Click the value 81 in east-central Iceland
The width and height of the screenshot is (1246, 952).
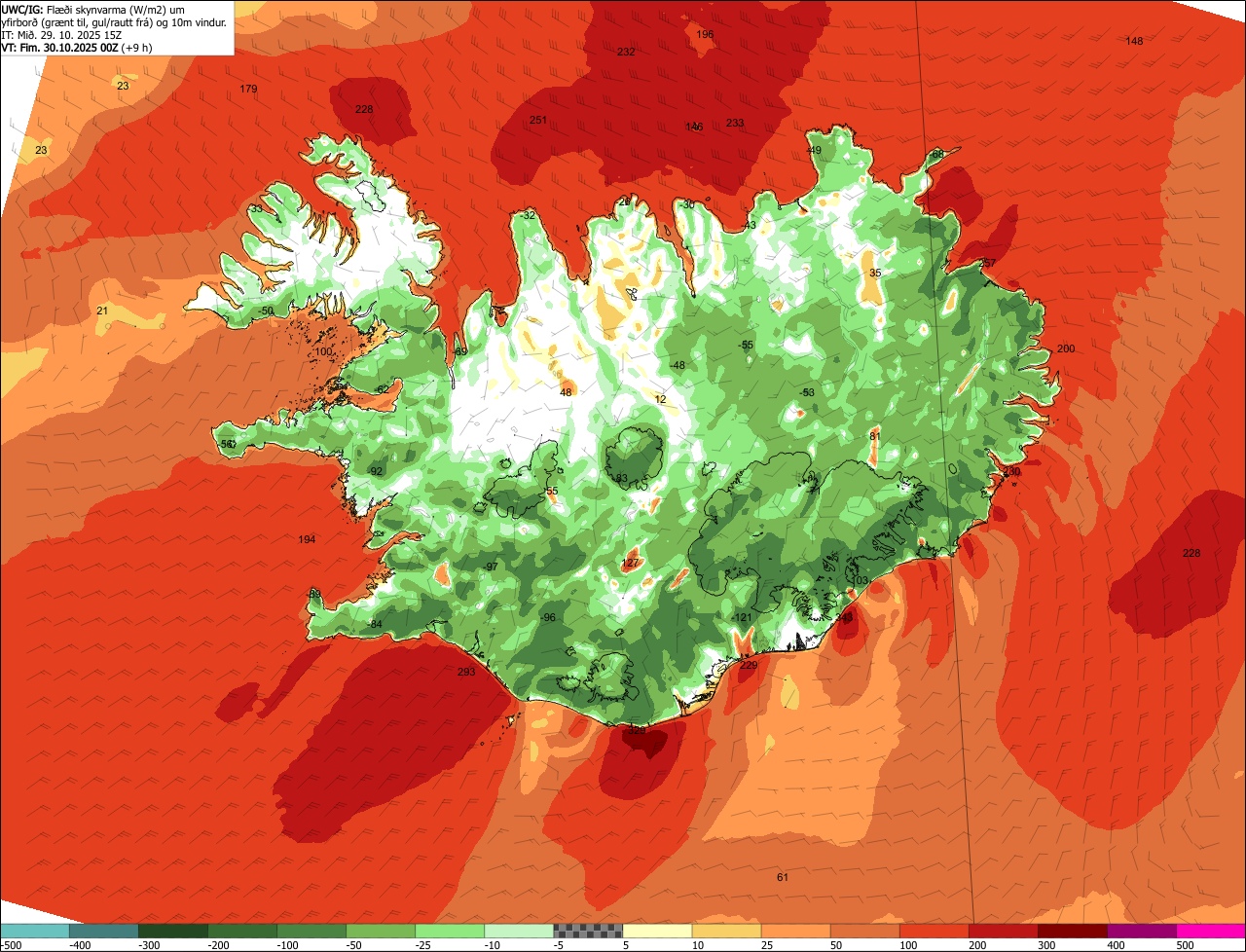coord(875,436)
